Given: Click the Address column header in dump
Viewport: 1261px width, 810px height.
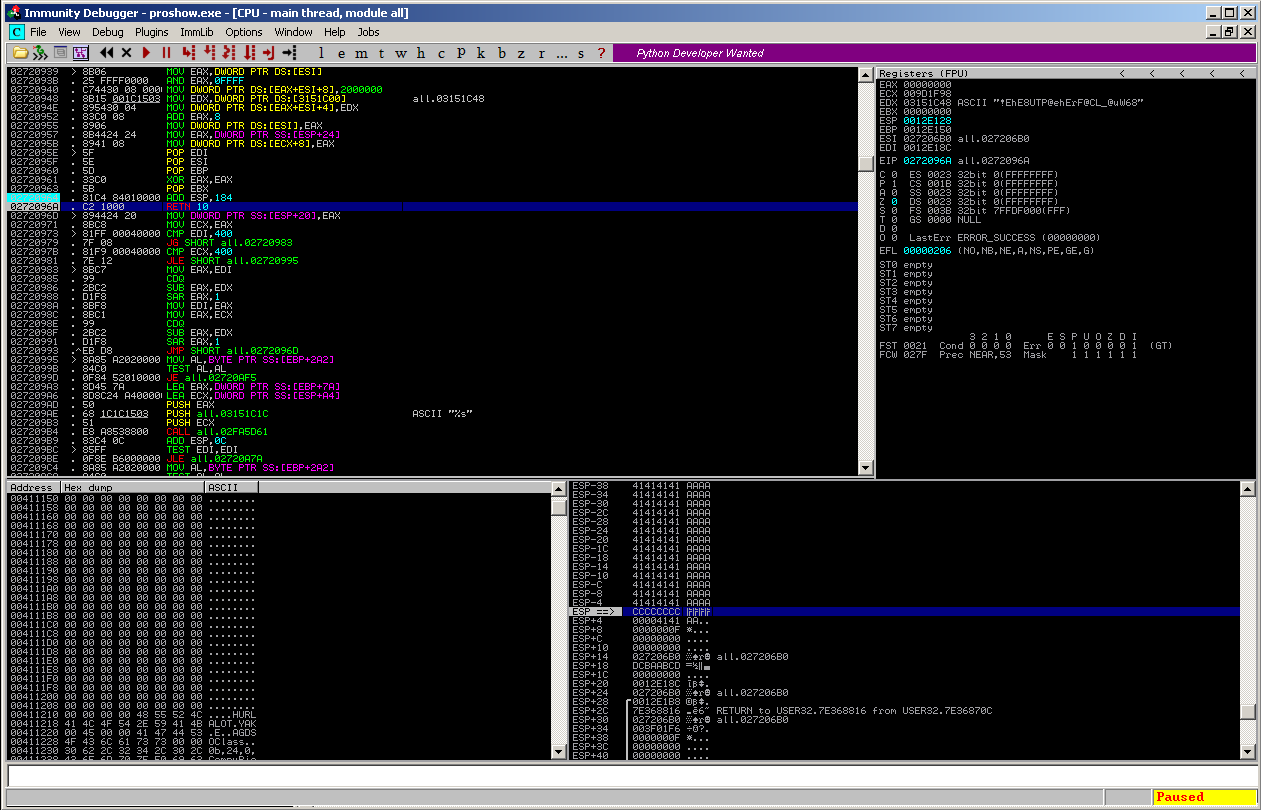Looking at the screenshot, I should (34, 487).
